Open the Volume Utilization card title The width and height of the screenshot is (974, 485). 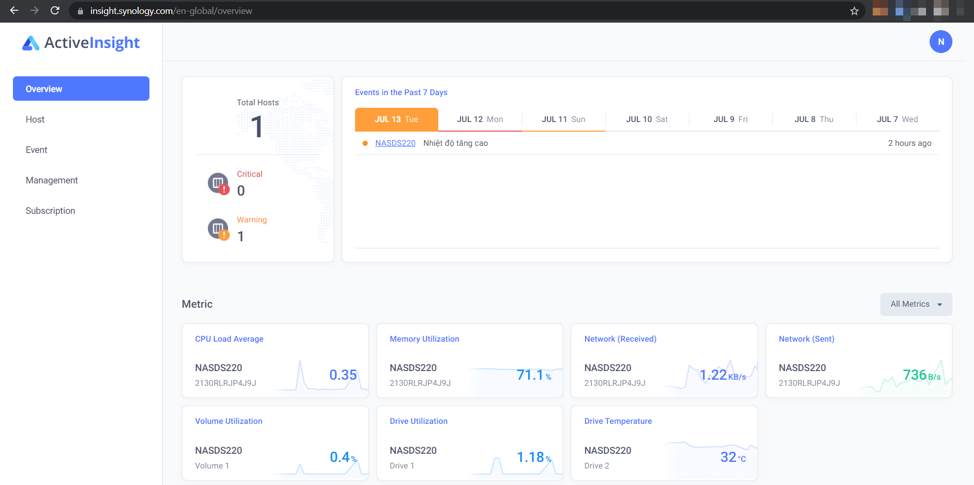(229, 421)
